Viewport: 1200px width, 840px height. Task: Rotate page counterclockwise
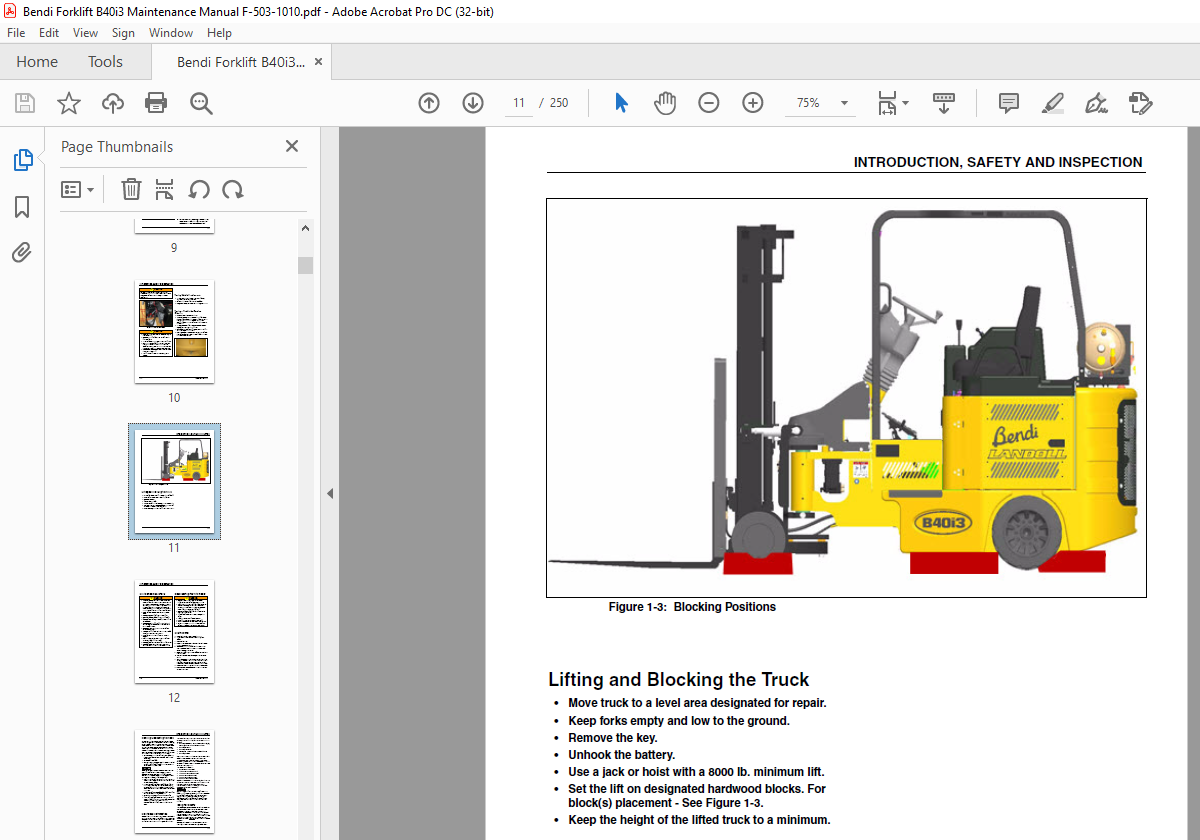pyautogui.click(x=199, y=189)
